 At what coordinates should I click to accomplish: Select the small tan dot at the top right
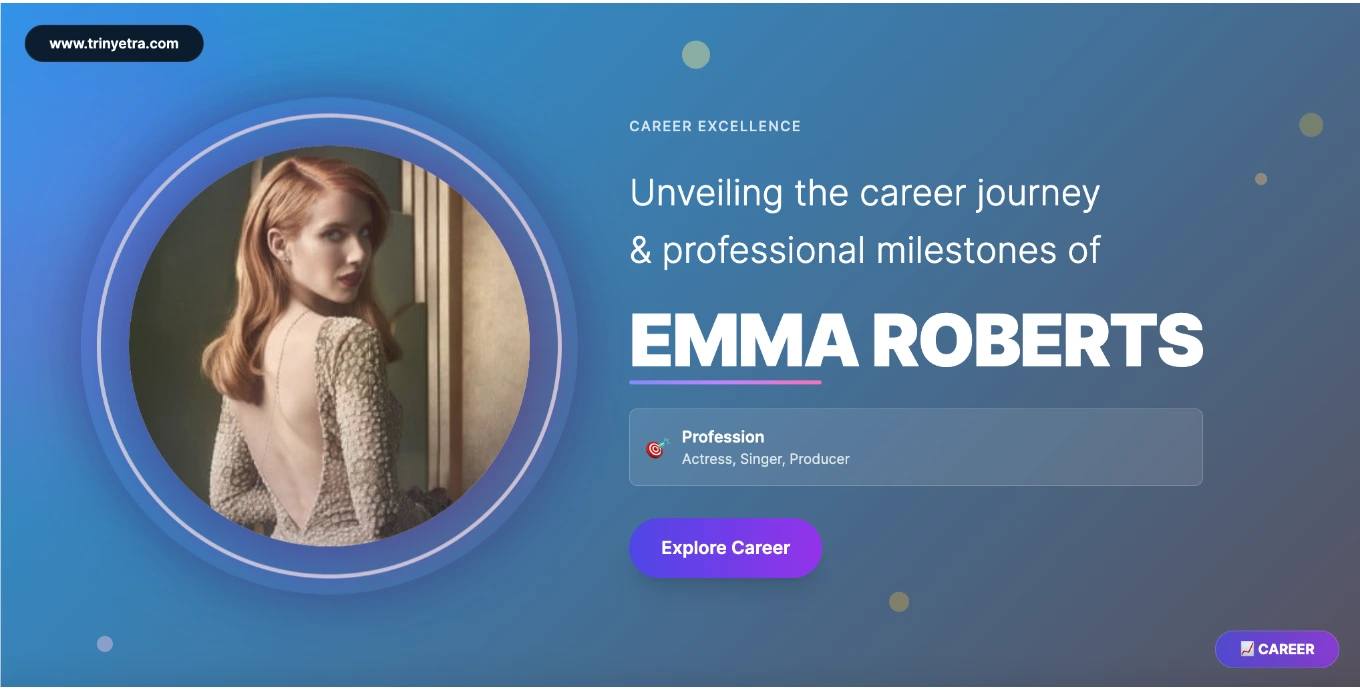1261,179
